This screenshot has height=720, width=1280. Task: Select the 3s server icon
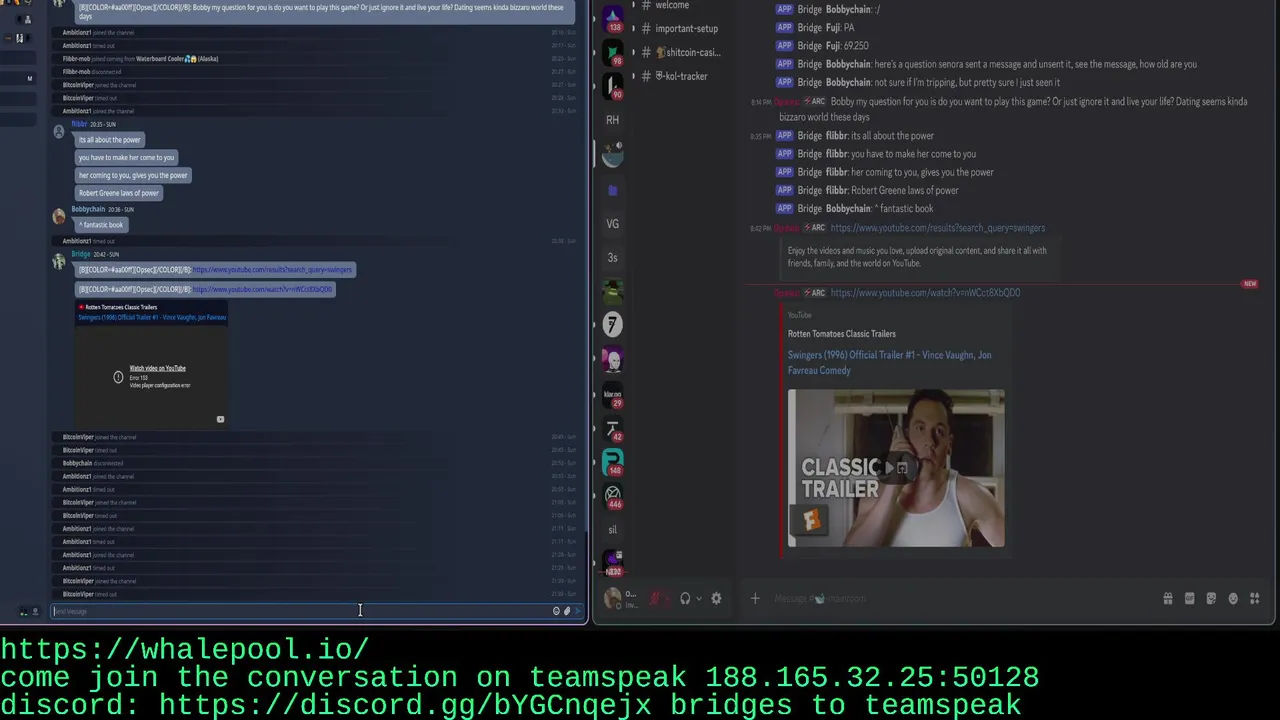point(612,258)
